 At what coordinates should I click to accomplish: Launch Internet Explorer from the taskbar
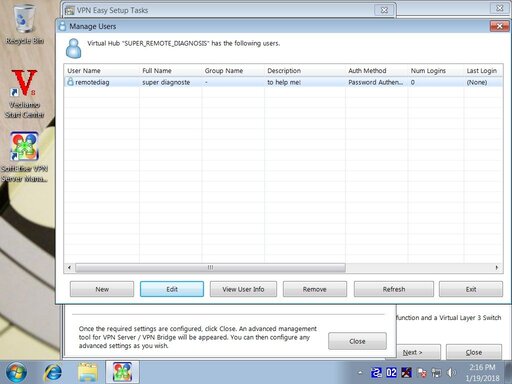[53, 372]
